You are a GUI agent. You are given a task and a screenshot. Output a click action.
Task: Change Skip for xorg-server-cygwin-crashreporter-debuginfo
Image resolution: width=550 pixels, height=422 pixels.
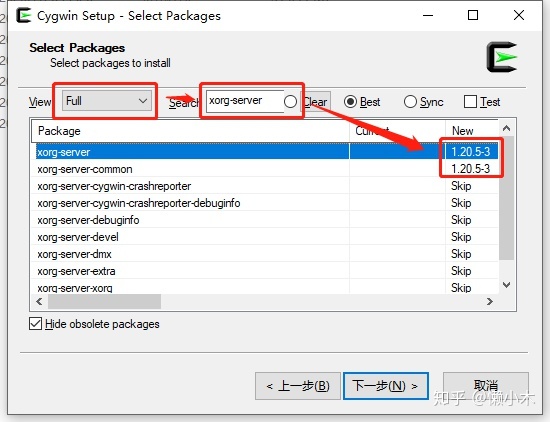coord(461,203)
